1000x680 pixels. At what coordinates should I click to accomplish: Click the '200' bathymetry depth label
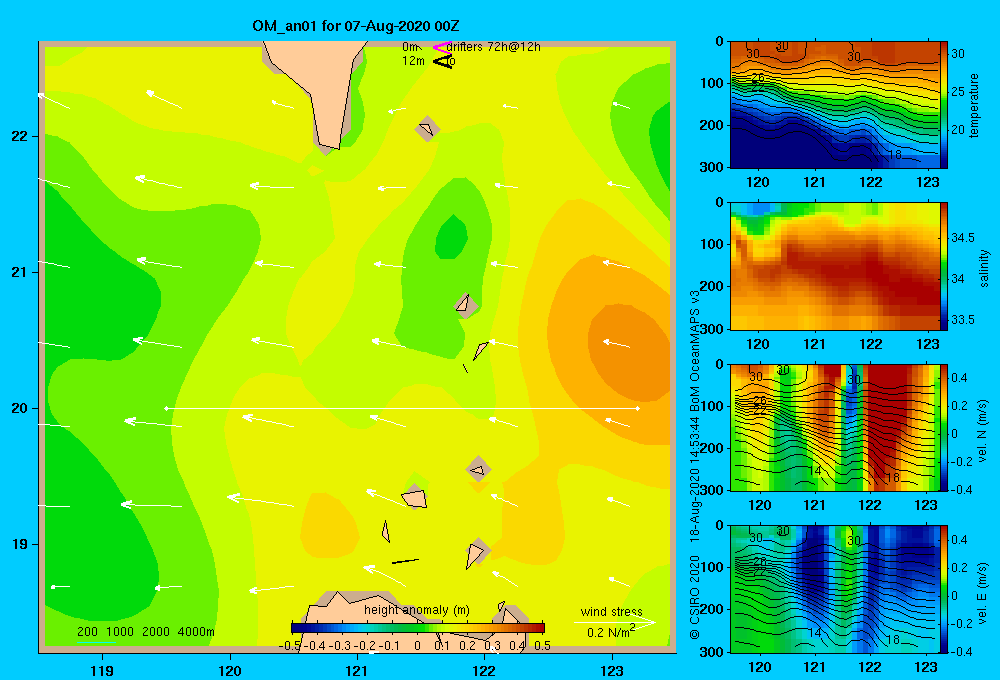(87, 632)
